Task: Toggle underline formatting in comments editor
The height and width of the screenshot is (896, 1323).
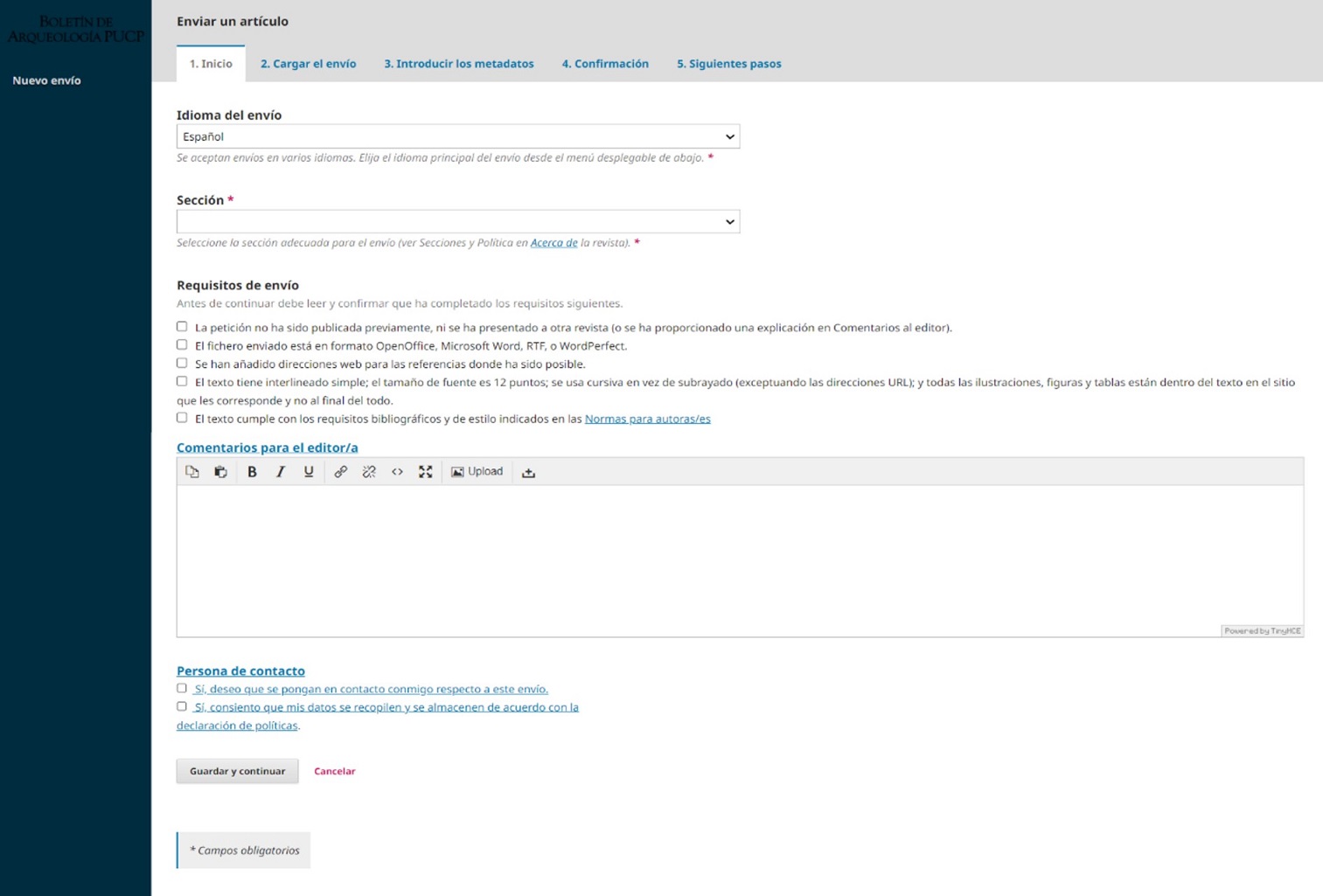Action: coord(309,472)
